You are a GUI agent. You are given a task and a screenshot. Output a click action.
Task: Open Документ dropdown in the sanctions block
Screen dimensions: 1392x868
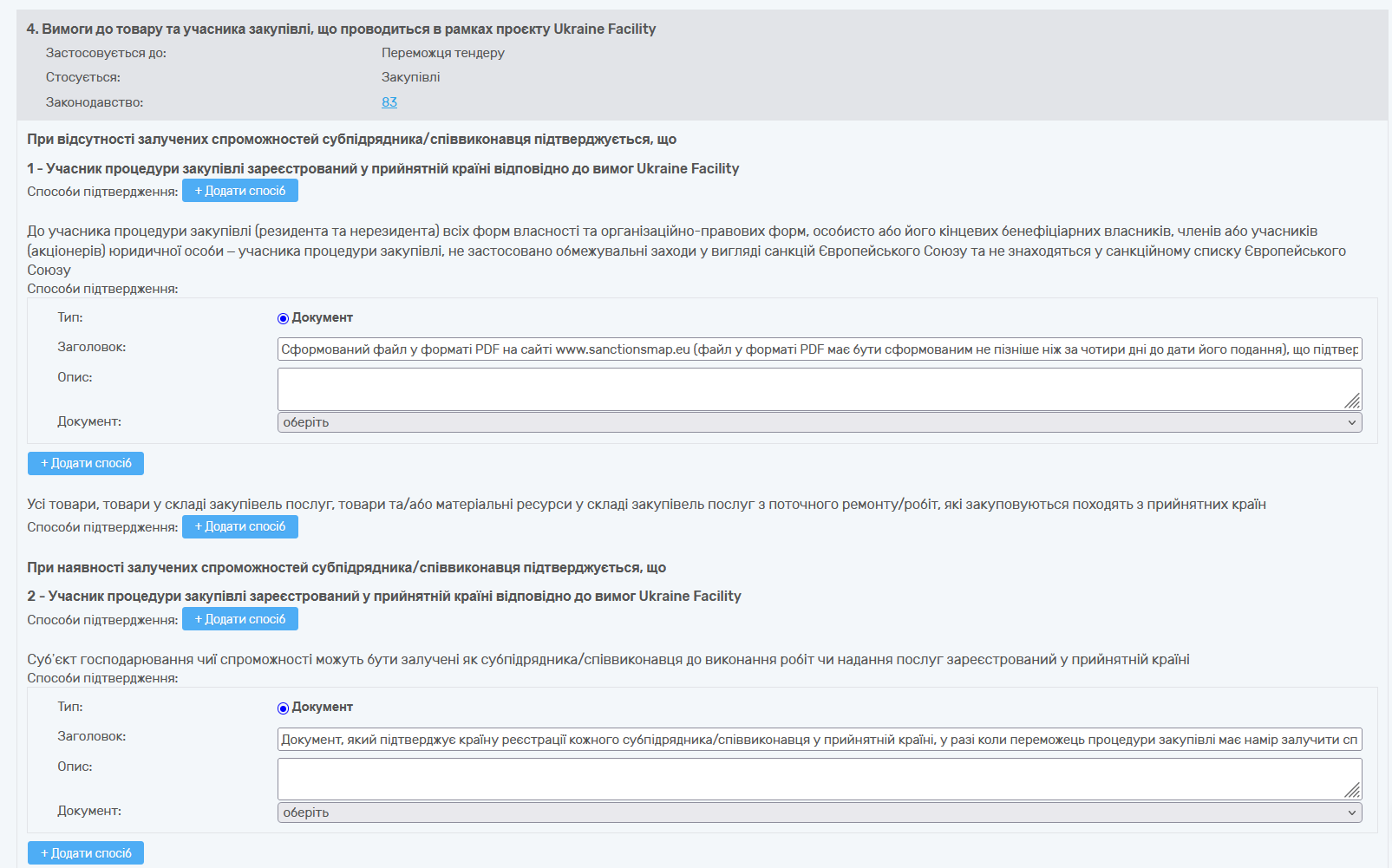[819, 422]
